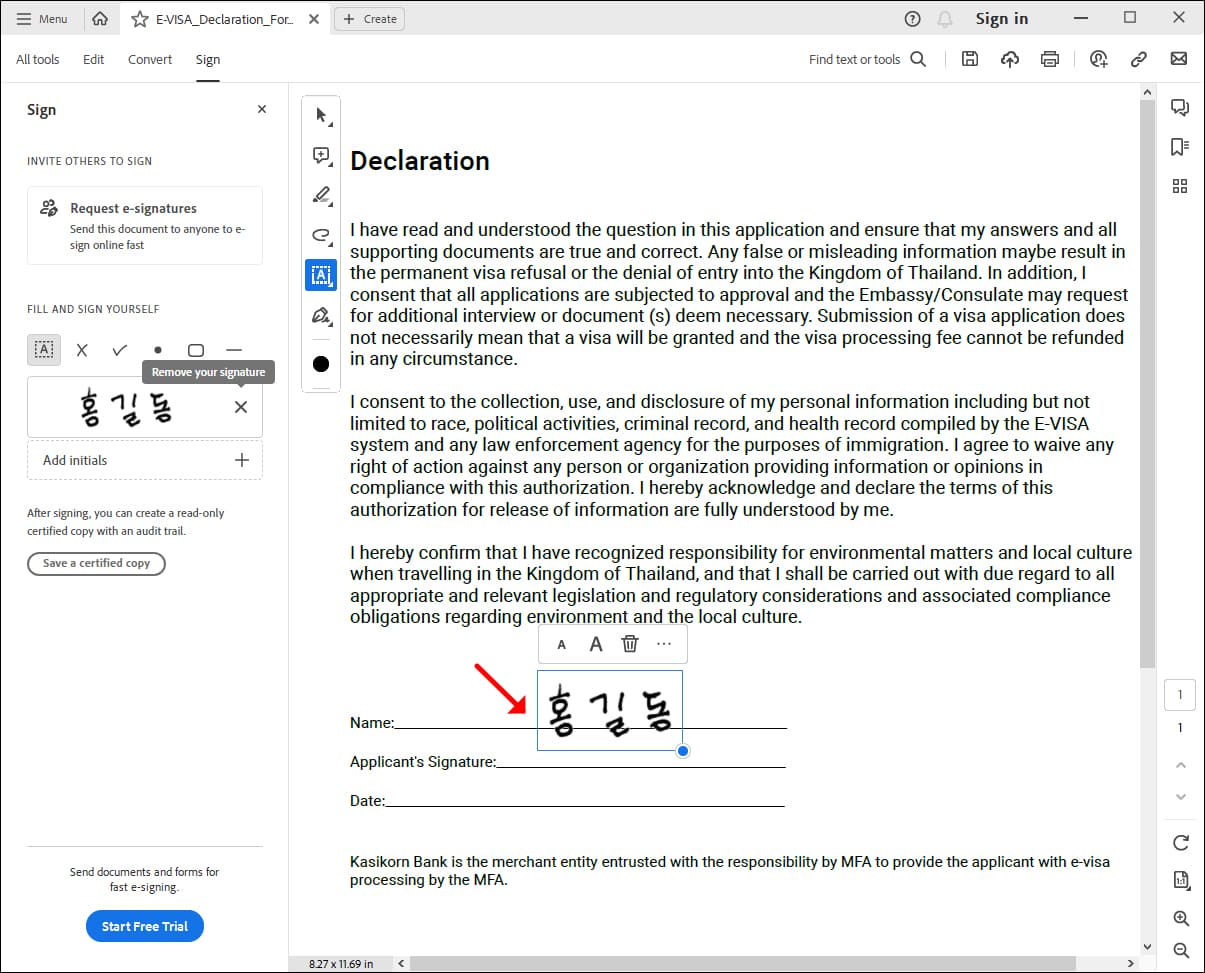Close the Sign panel
Screen dimensions: 1205x973
click(262, 109)
